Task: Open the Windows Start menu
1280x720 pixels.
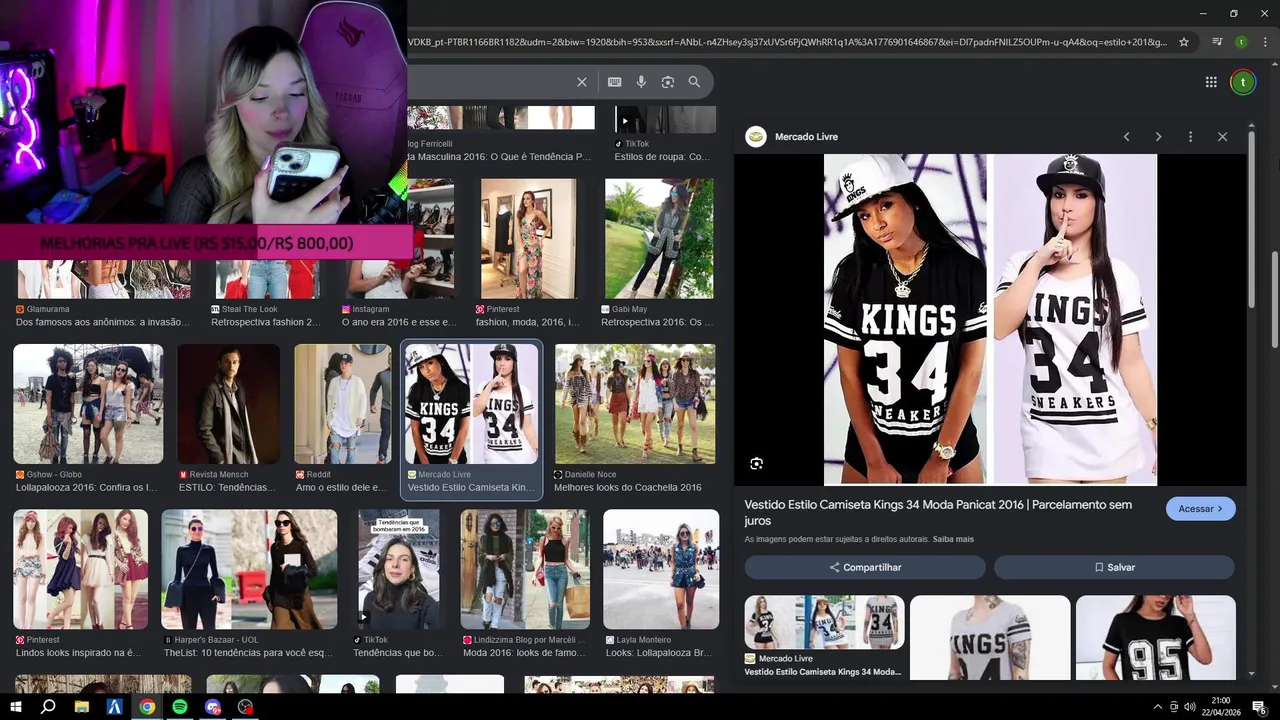Action: click(x=14, y=707)
